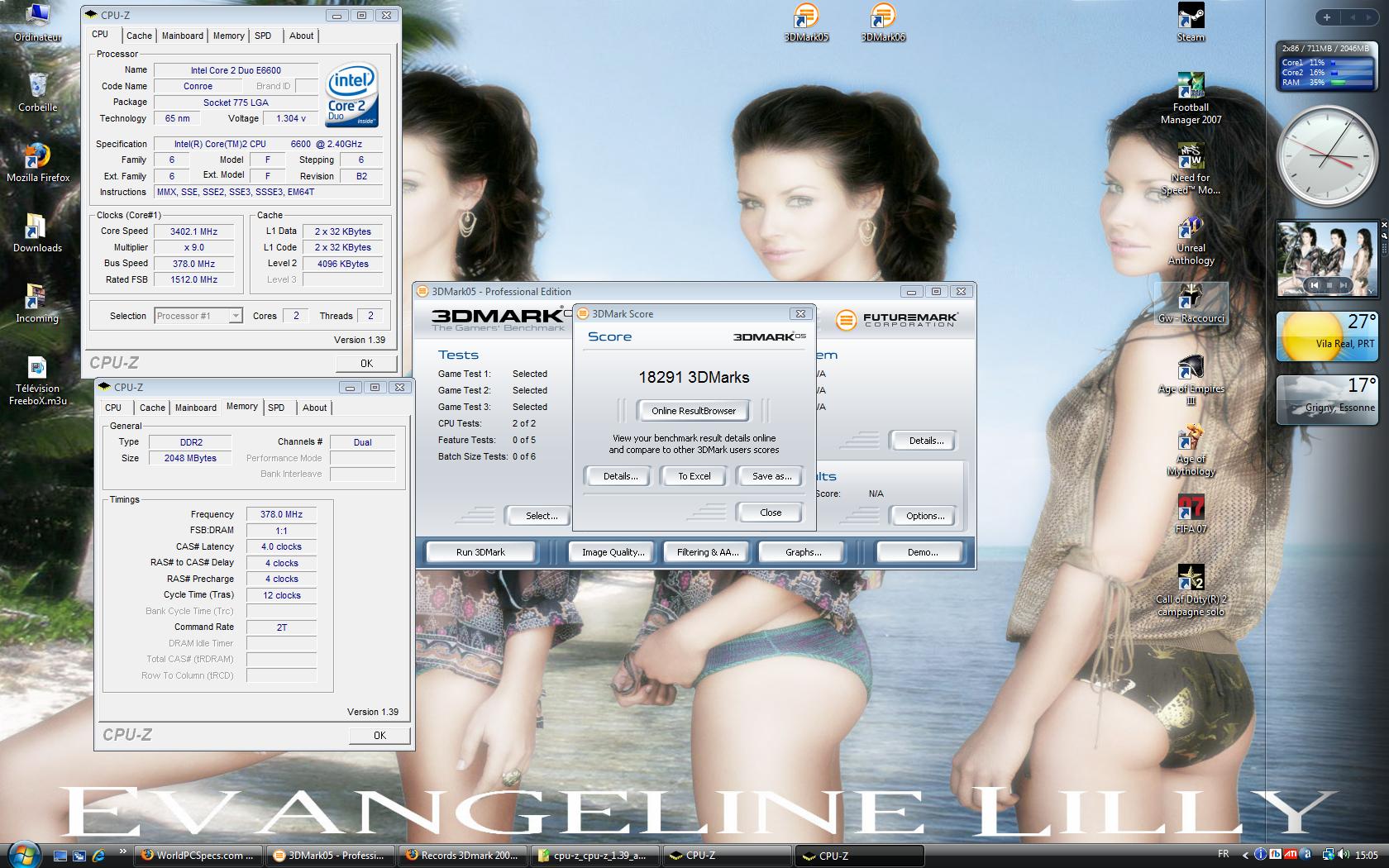1389x868 pixels.
Task: Open the Steam desktop icon
Action: tap(1191, 22)
